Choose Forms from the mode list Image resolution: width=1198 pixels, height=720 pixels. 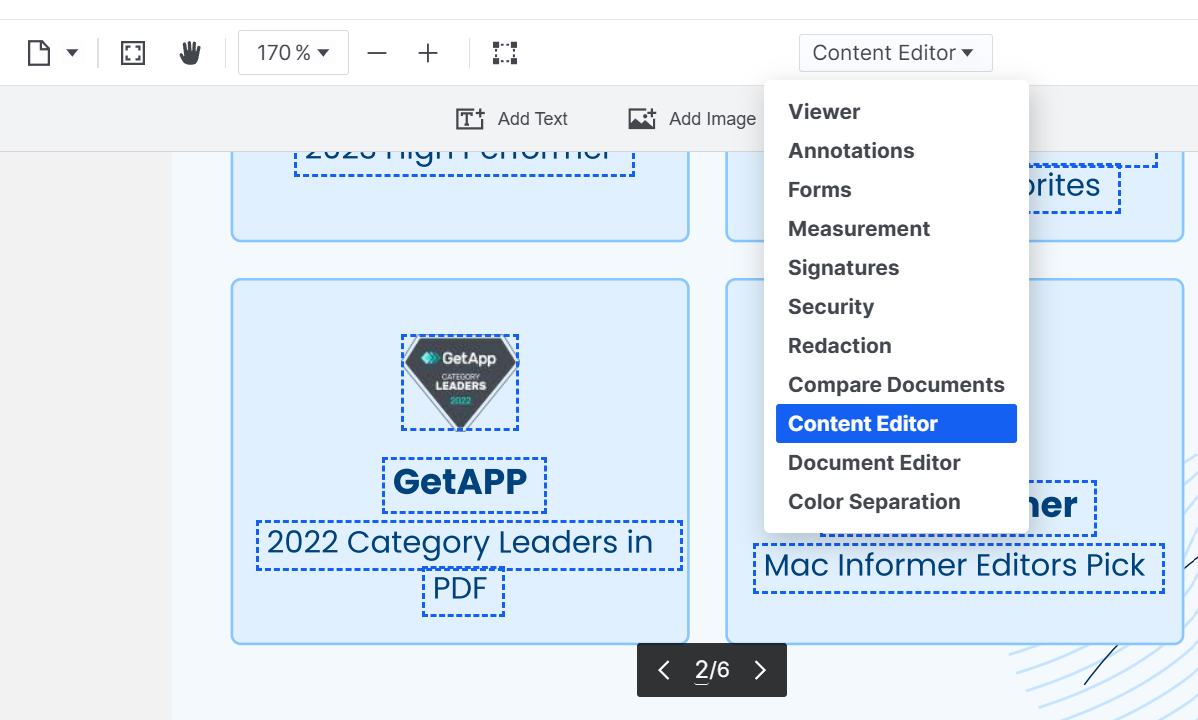click(896, 190)
